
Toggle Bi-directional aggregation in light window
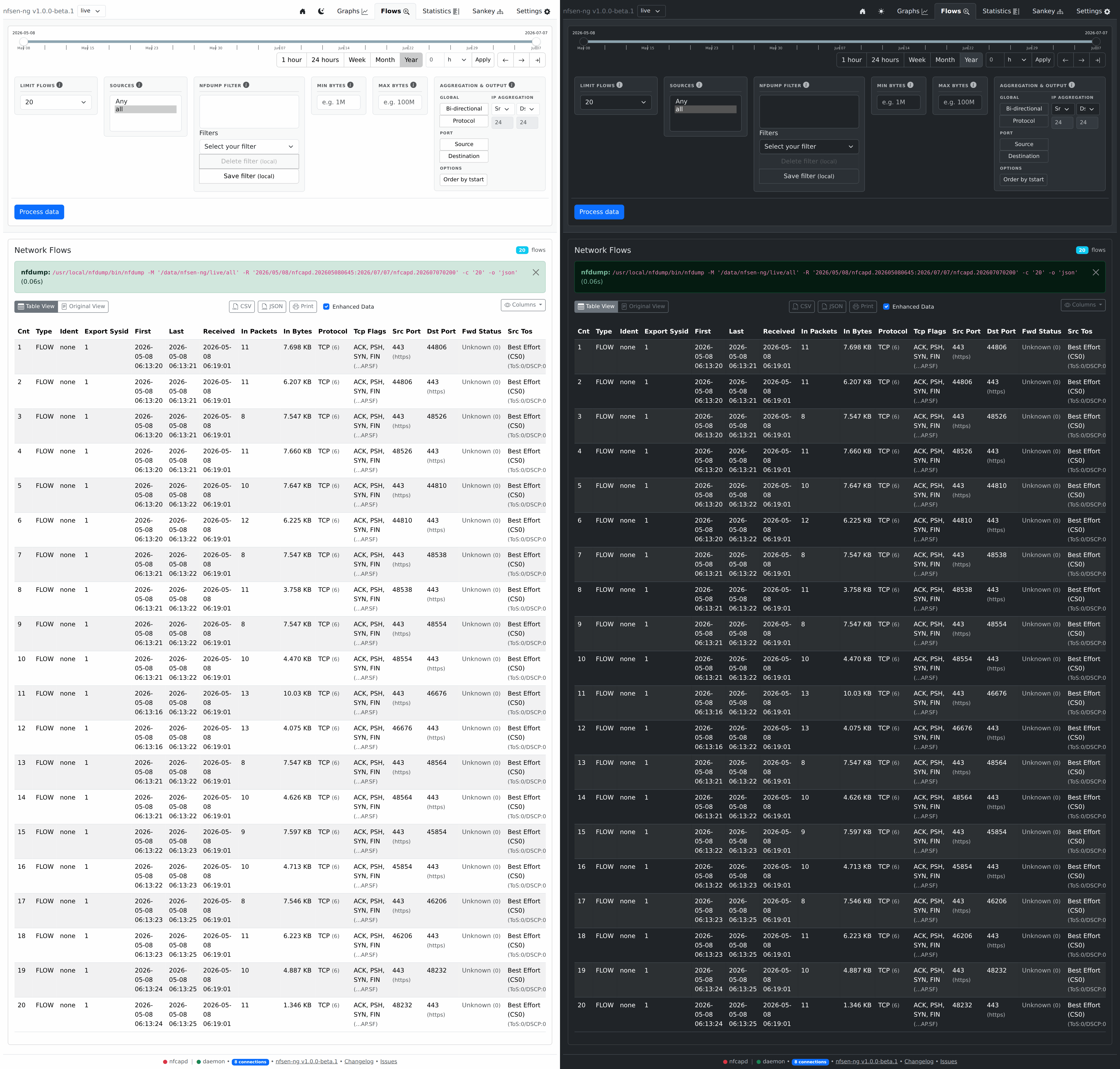[x=464, y=109]
